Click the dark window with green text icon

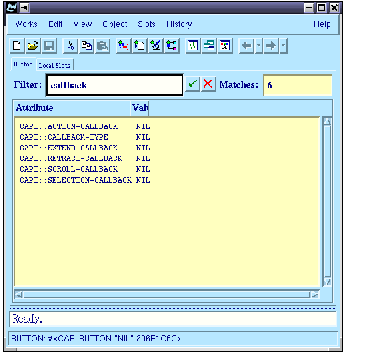(x=193, y=45)
